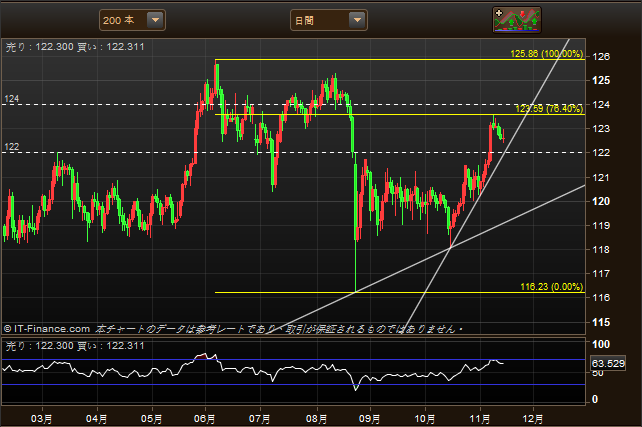This screenshot has height=427, width=642.
Task: Click the IT-Finance.com copyright text
Action: tap(47, 329)
